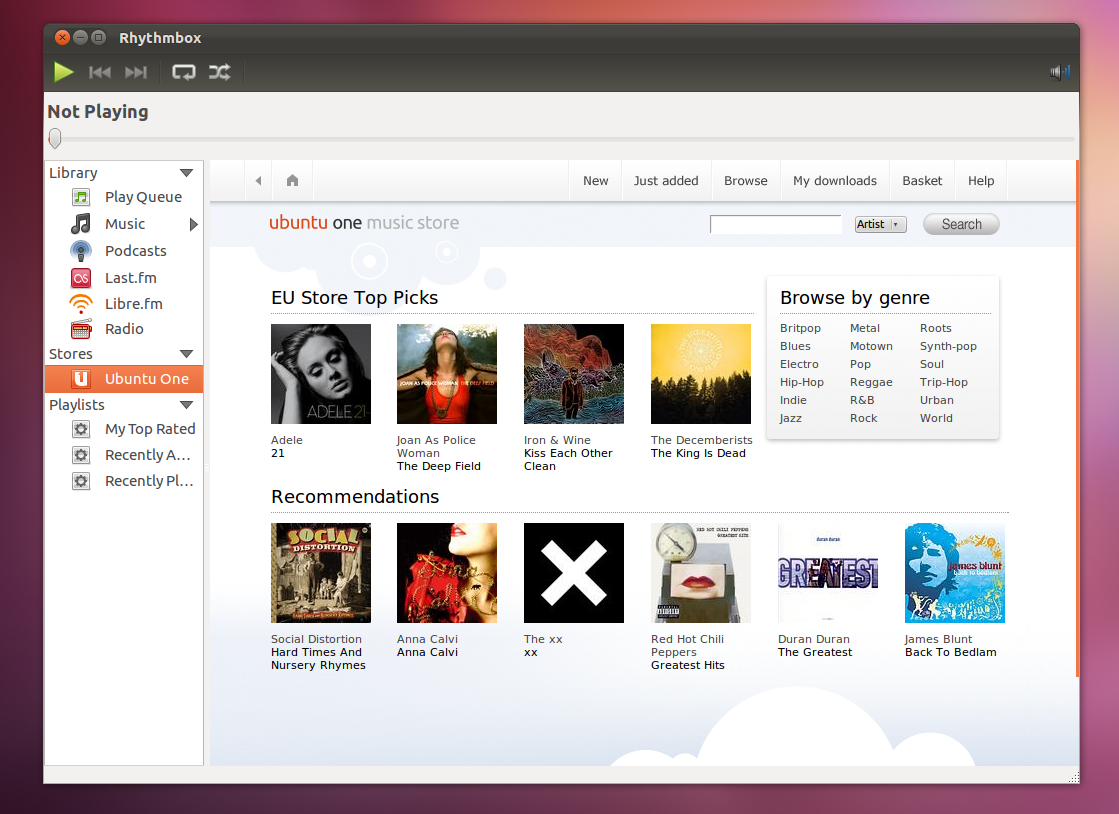Collapse the Stores section arrow

click(187, 354)
